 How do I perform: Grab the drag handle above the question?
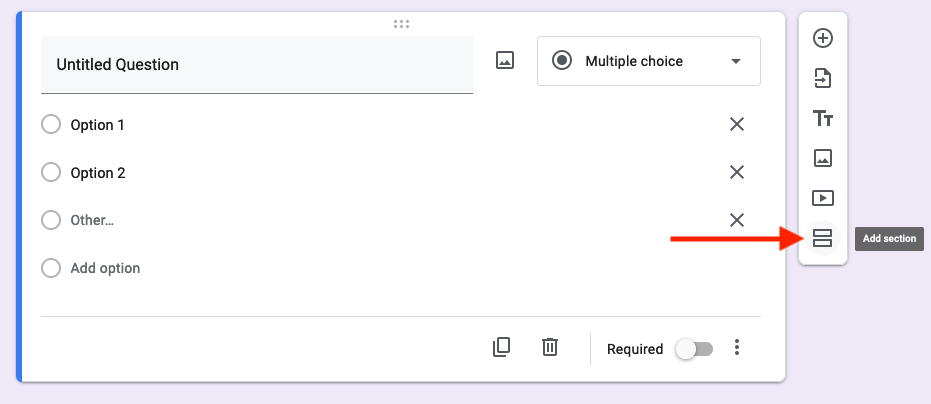(x=401, y=23)
